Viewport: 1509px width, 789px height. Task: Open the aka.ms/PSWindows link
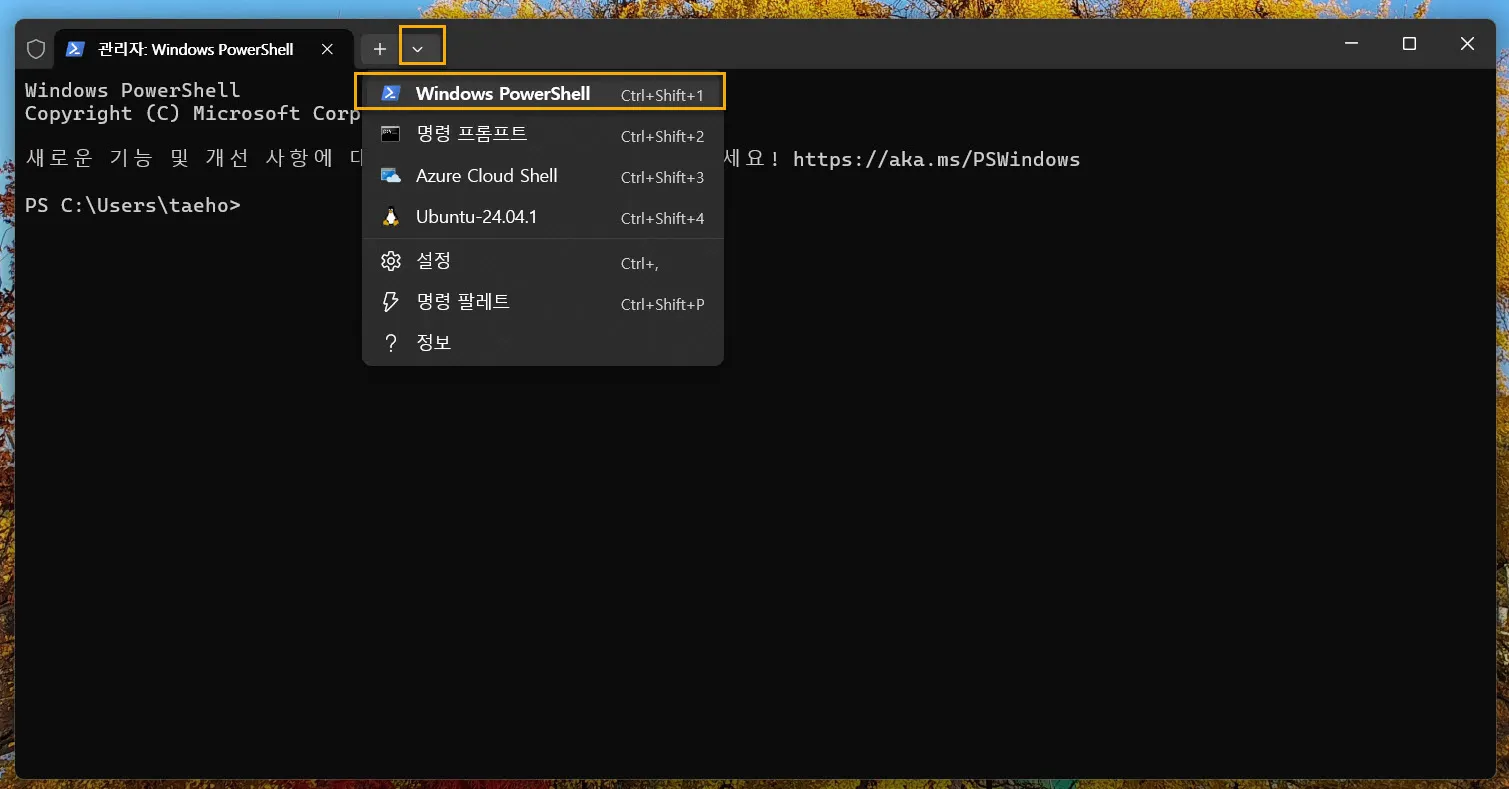tap(936, 158)
